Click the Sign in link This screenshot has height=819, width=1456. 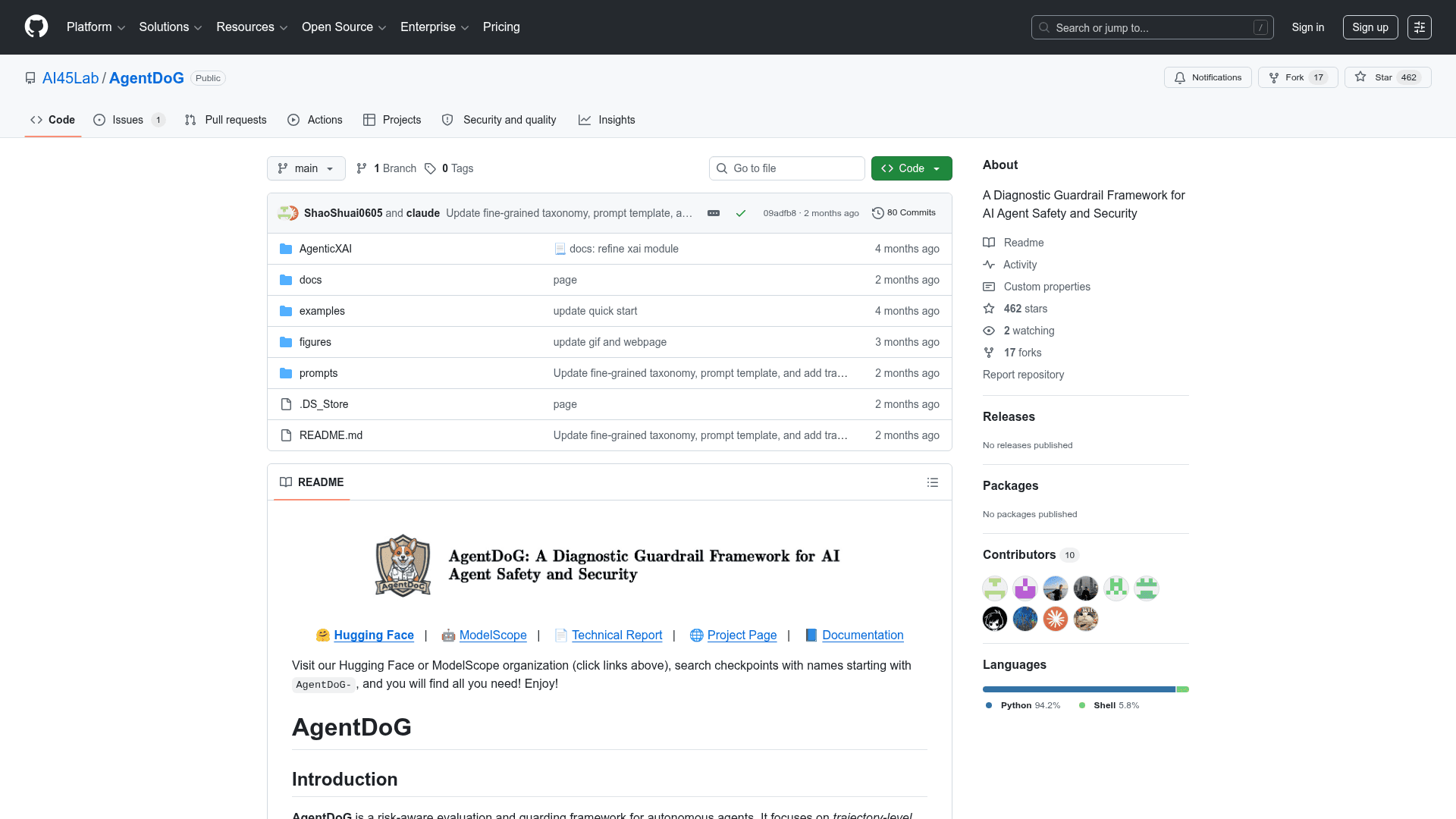pos(1308,27)
